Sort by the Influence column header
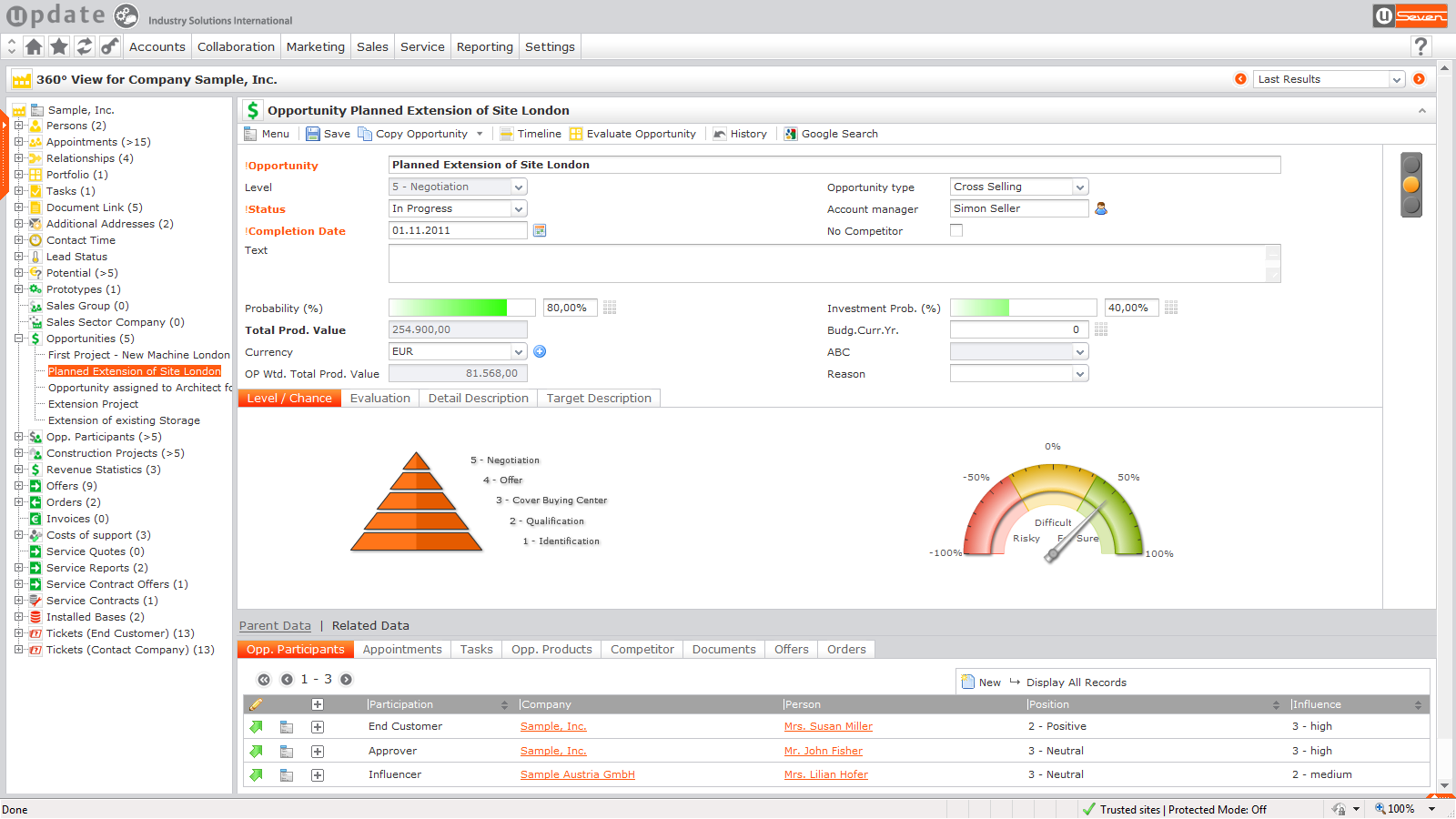The height and width of the screenshot is (819, 1456). click(1357, 704)
